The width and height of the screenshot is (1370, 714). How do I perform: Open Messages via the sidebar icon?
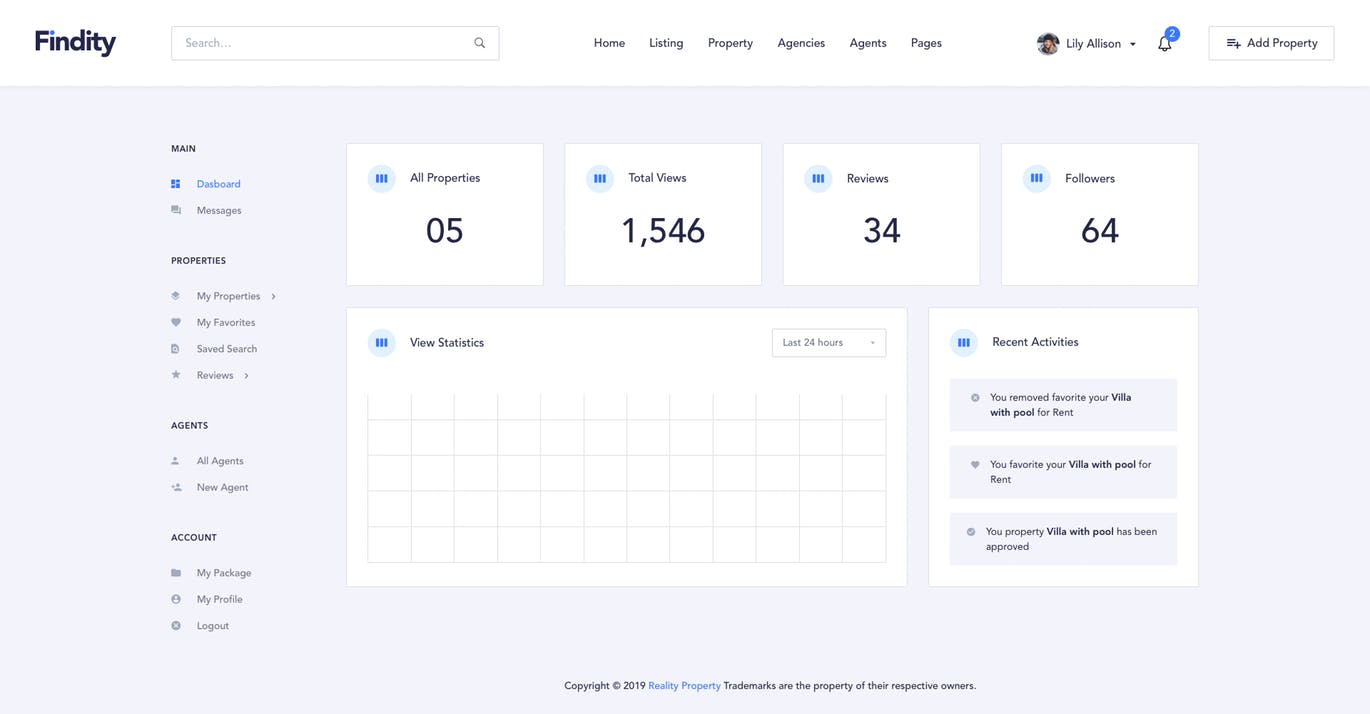[176, 210]
